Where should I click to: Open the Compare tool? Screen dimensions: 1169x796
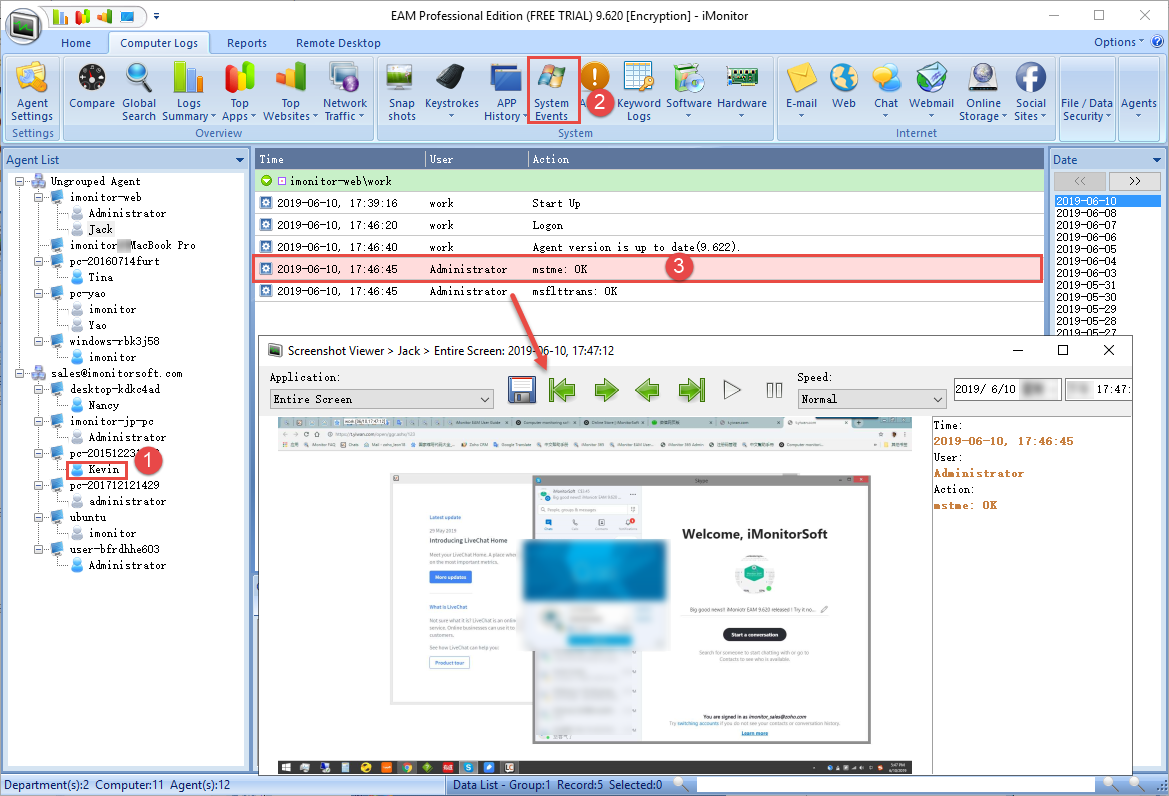coord(92,87)
